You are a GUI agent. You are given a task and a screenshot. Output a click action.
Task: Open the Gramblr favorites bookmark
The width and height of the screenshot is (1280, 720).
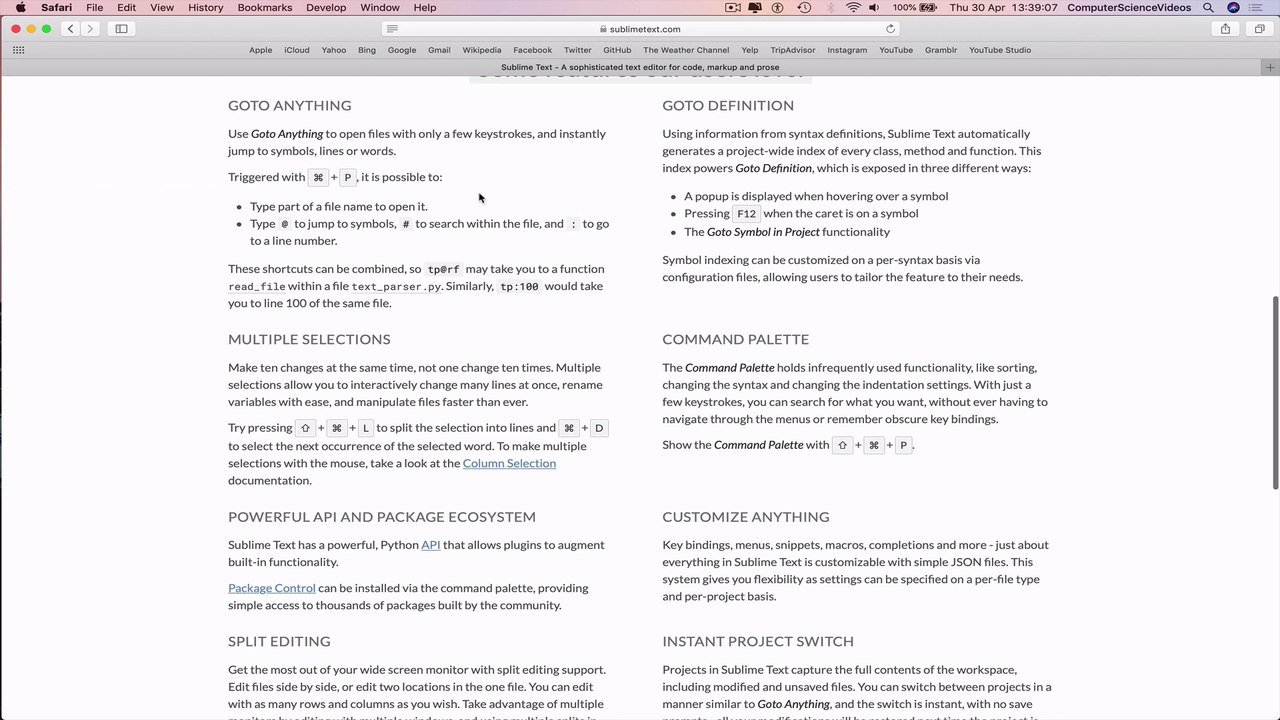(941, 50)
